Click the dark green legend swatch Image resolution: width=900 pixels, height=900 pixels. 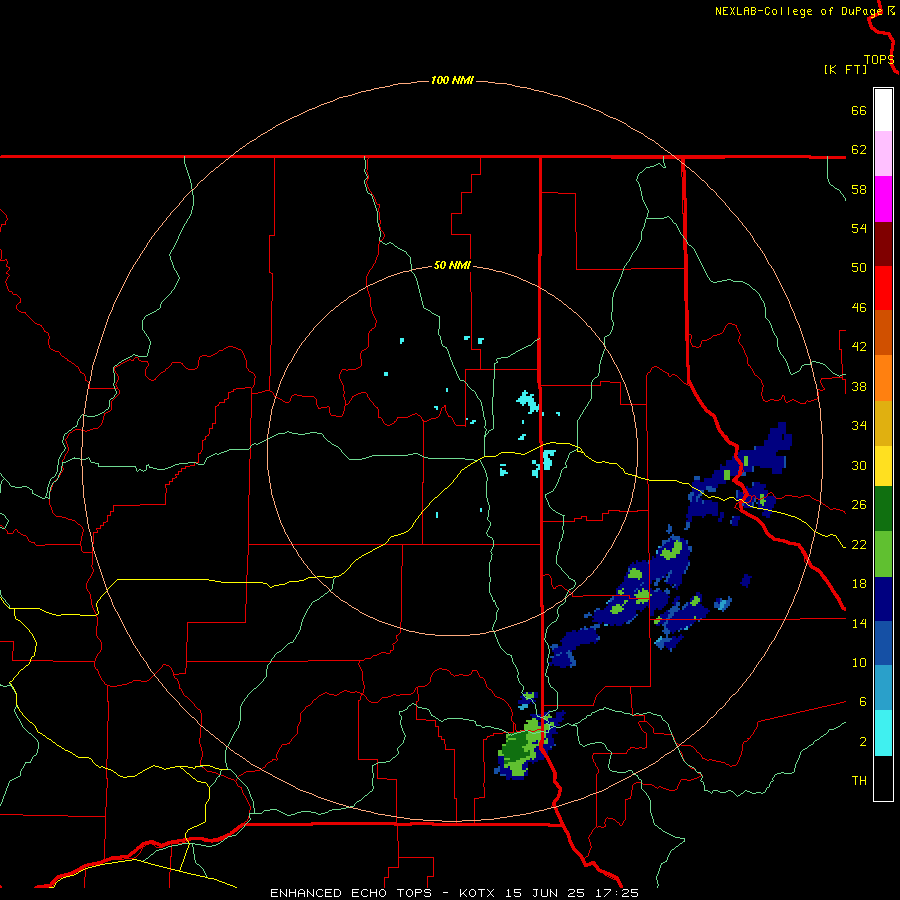[883, 509]
